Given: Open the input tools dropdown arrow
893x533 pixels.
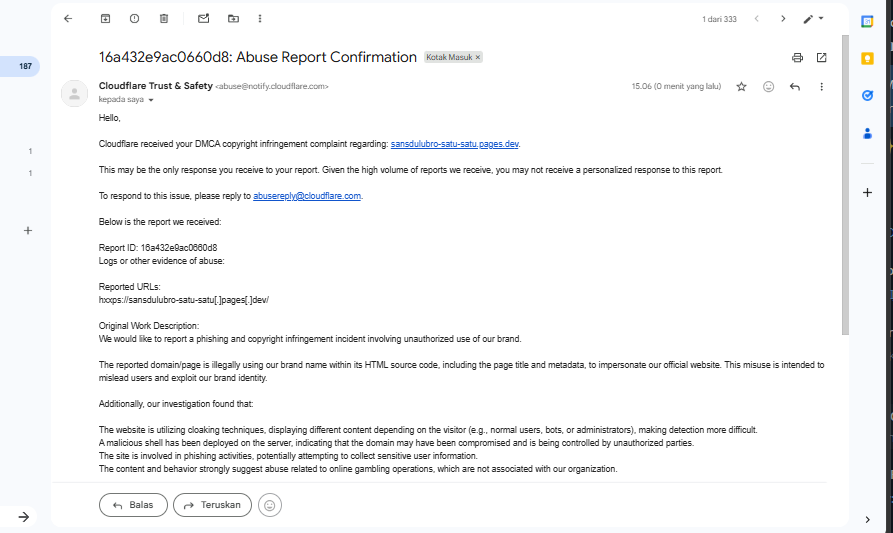Looking at the screenshot, I should (822, 18).
